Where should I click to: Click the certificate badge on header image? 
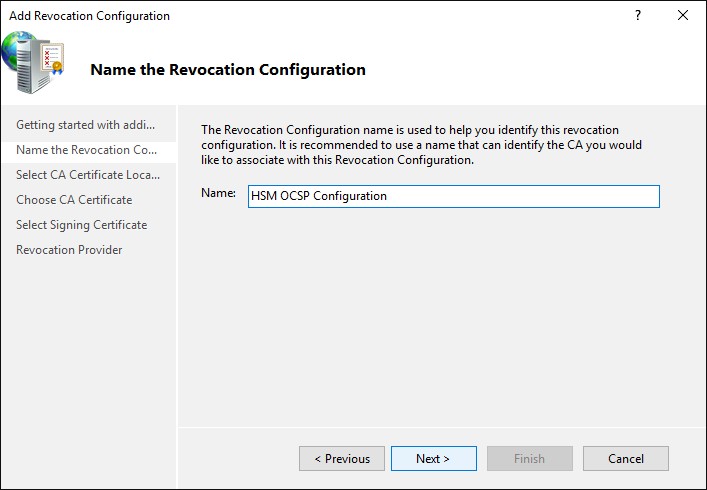coord(53,58)
